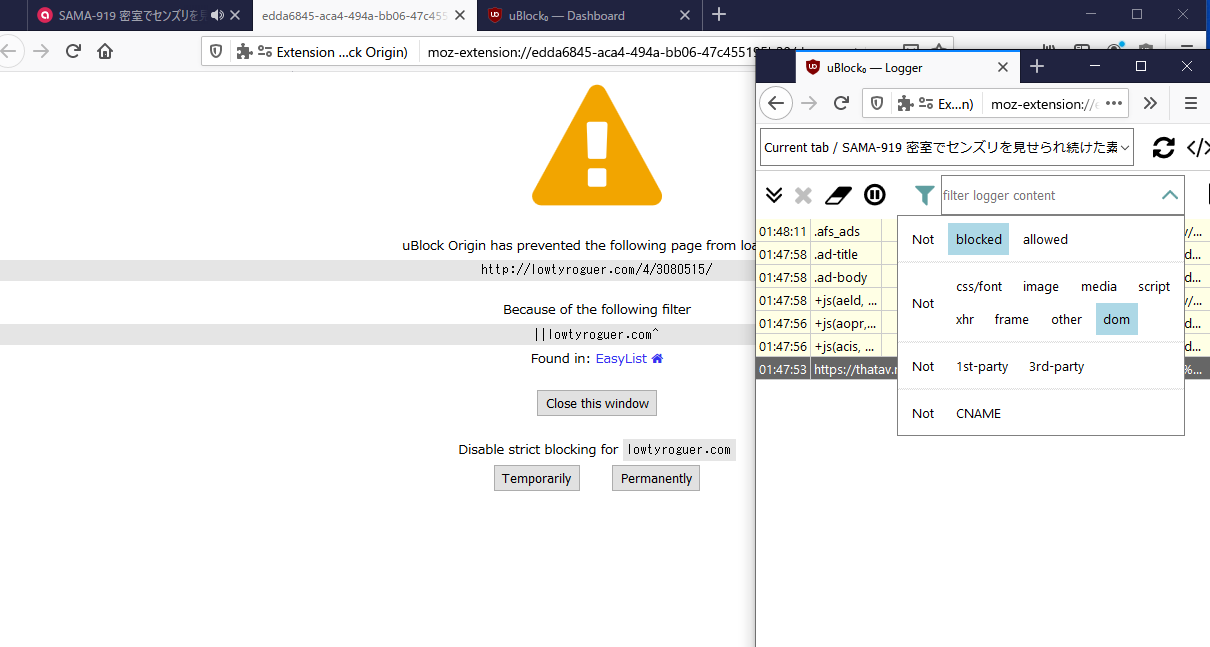Viewport: 1210px width, 647px height.
Task: Open the Current tab selector dropdown
Action: tap(946, 147)
